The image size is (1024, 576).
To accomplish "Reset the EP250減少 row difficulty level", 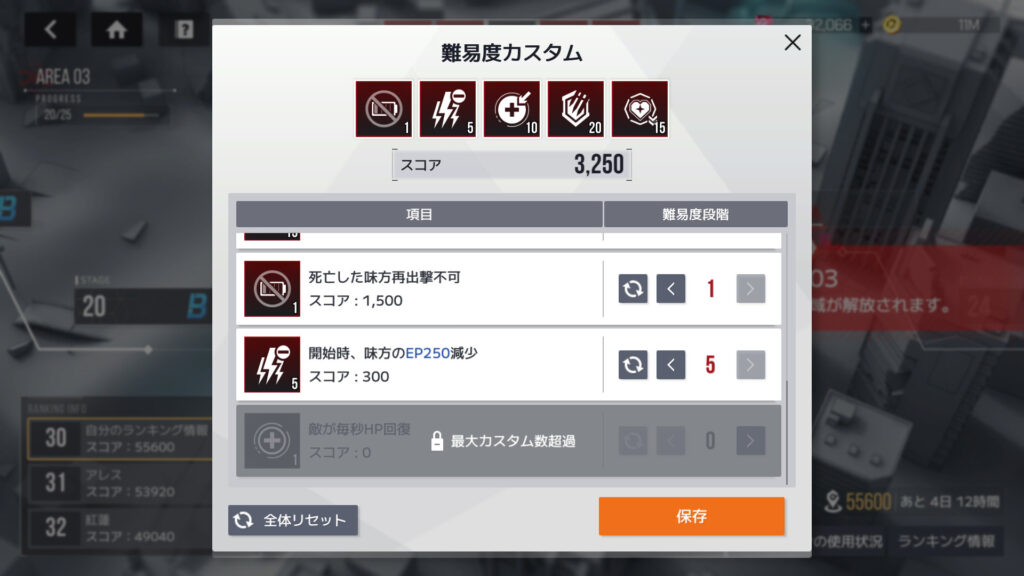I will 633,364.
